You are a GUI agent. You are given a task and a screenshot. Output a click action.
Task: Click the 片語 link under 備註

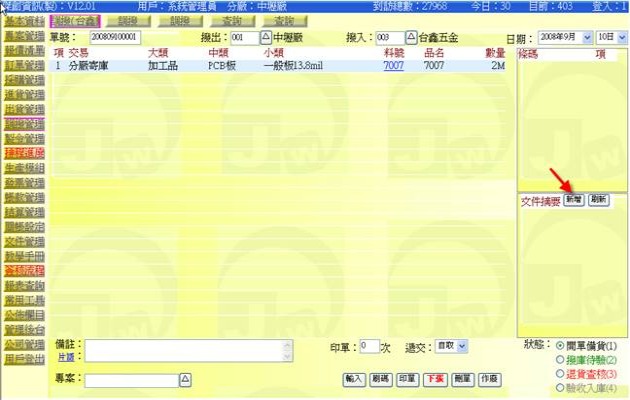tap(65, 357)
